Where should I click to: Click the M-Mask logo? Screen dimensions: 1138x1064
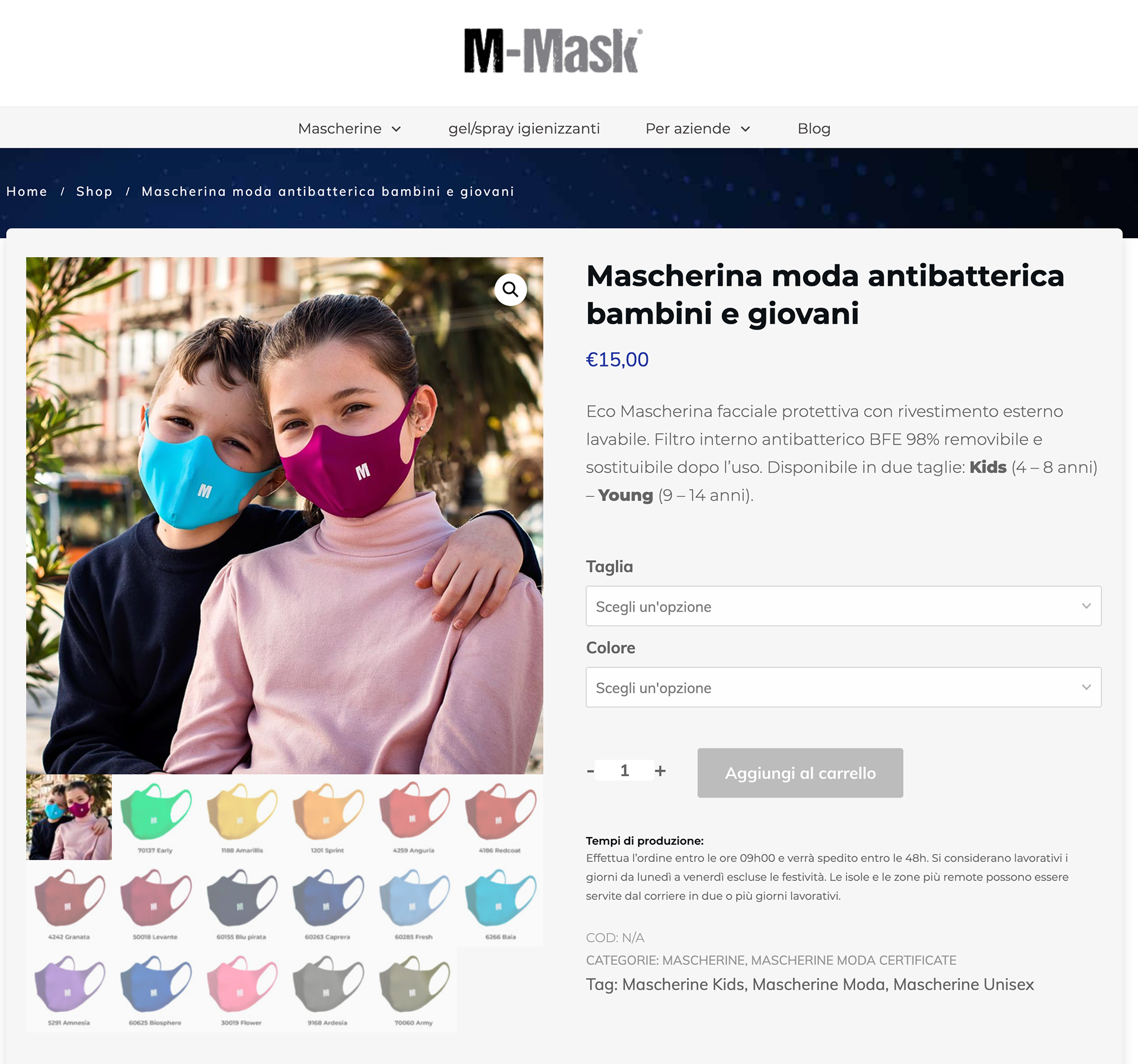tap(553, 51)
